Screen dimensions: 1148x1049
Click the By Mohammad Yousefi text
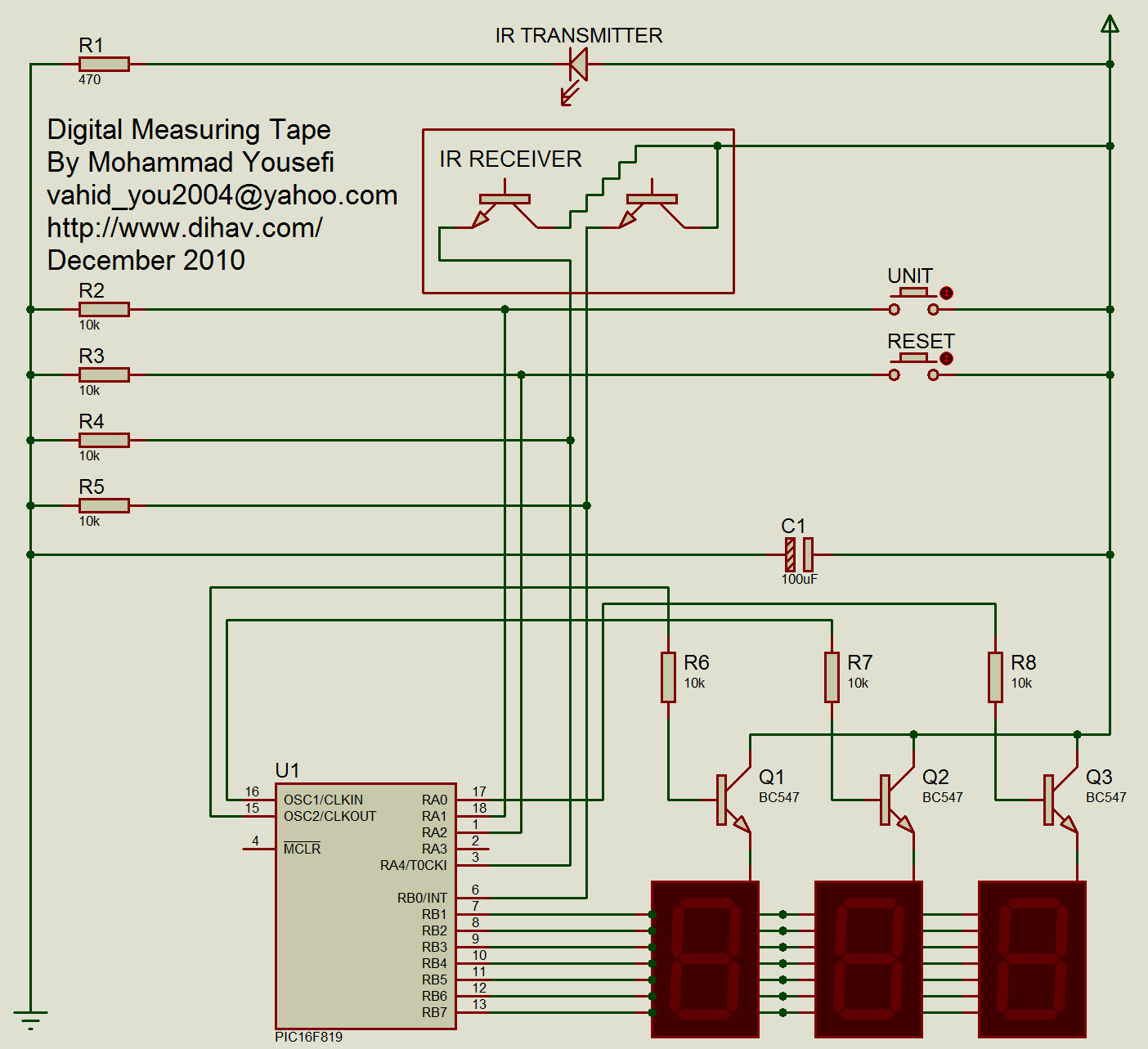click(x=191, y=162)
